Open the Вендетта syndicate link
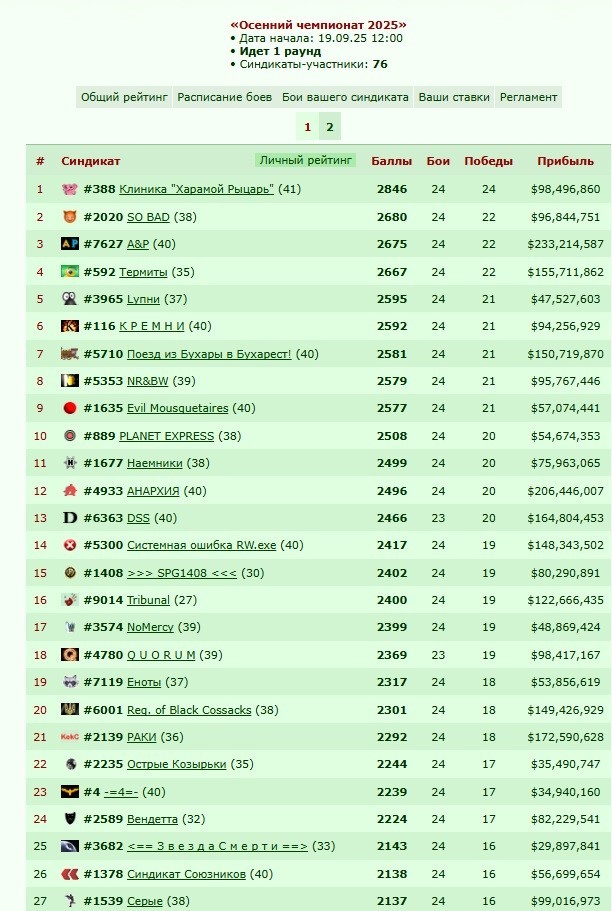 point(152,819)
